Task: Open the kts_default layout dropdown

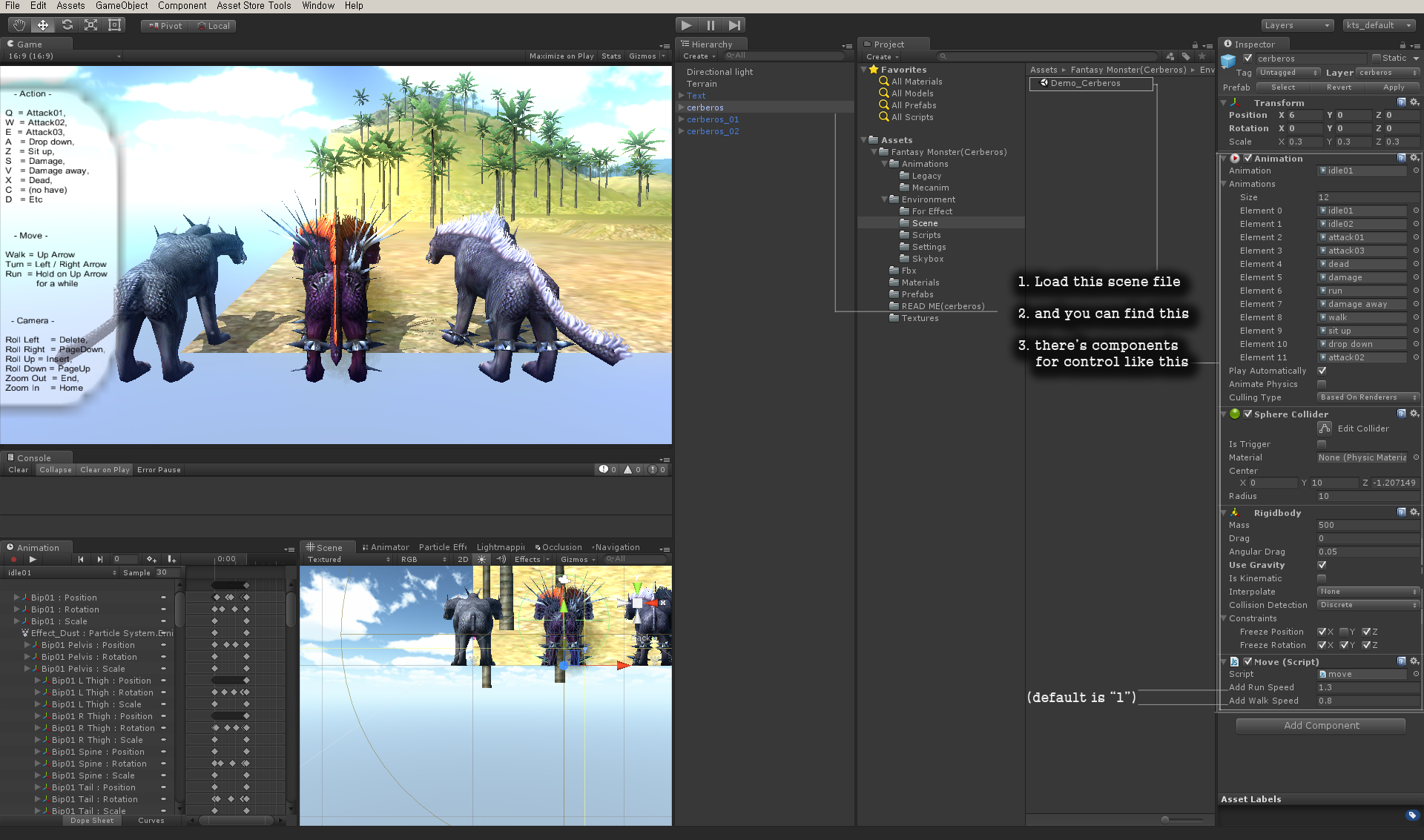Action: [1379, 25]
